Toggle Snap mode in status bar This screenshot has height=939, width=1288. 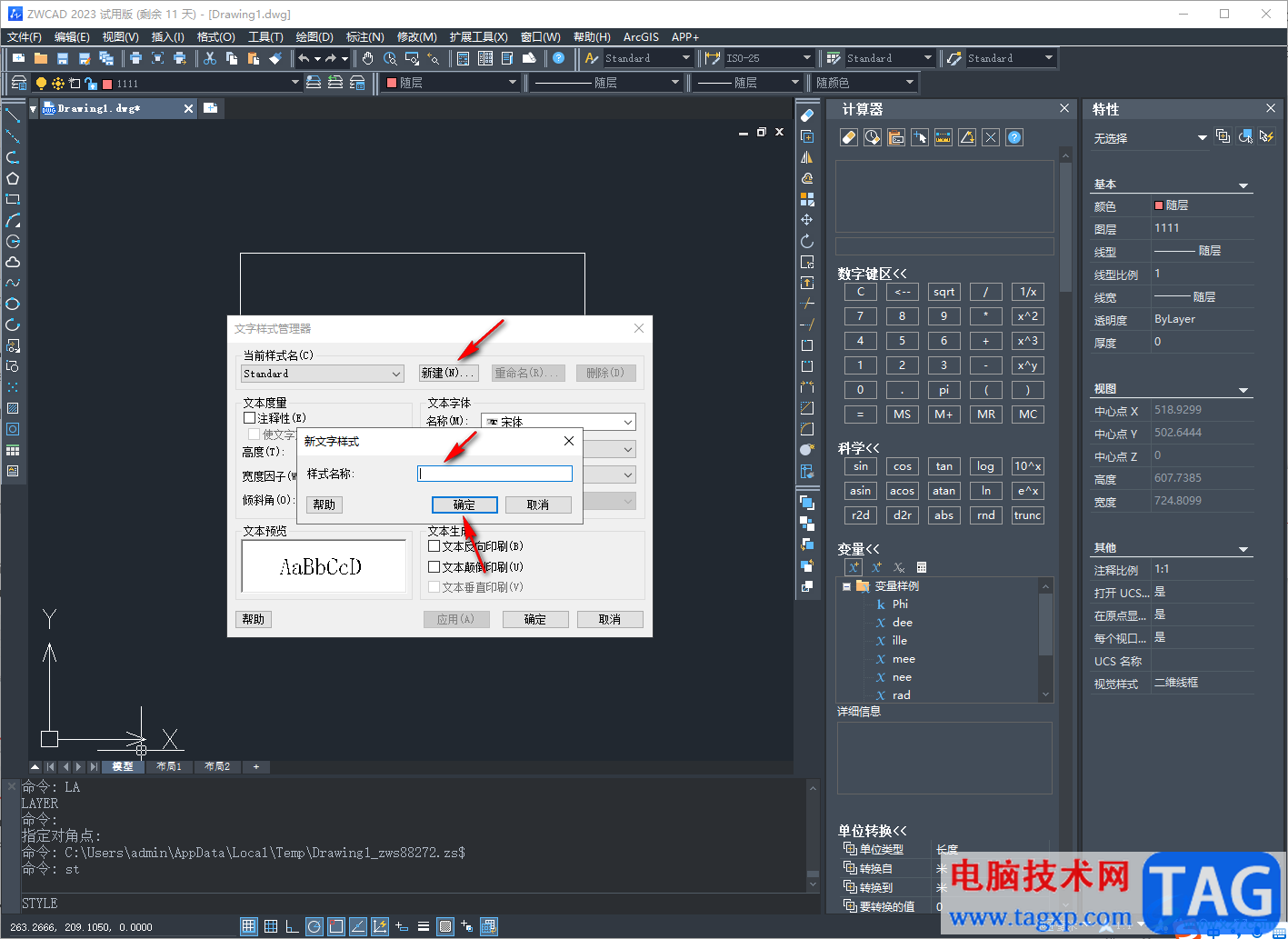(x=248, y=926)
